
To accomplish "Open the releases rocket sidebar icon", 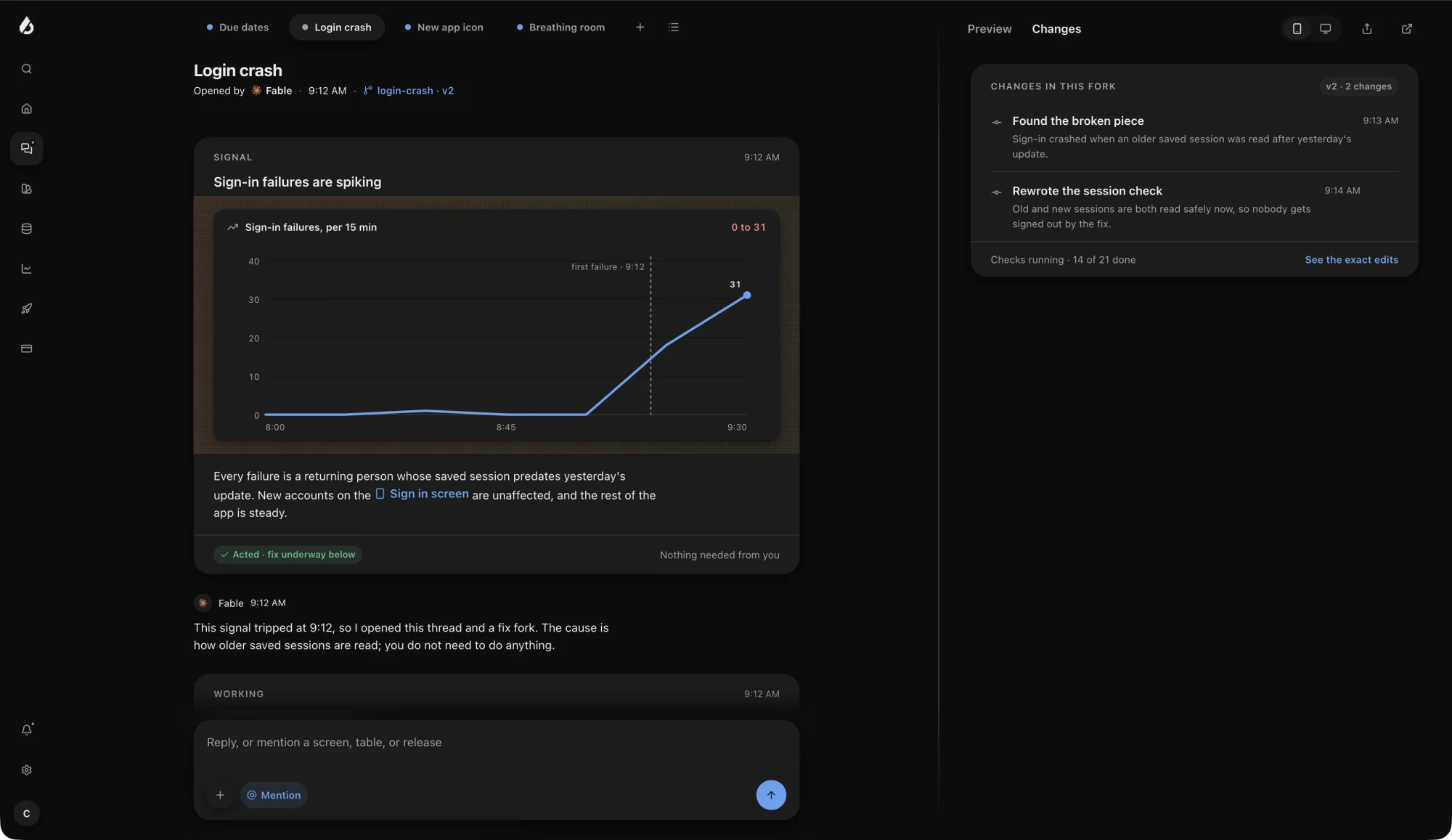I will tap(27, 309).
